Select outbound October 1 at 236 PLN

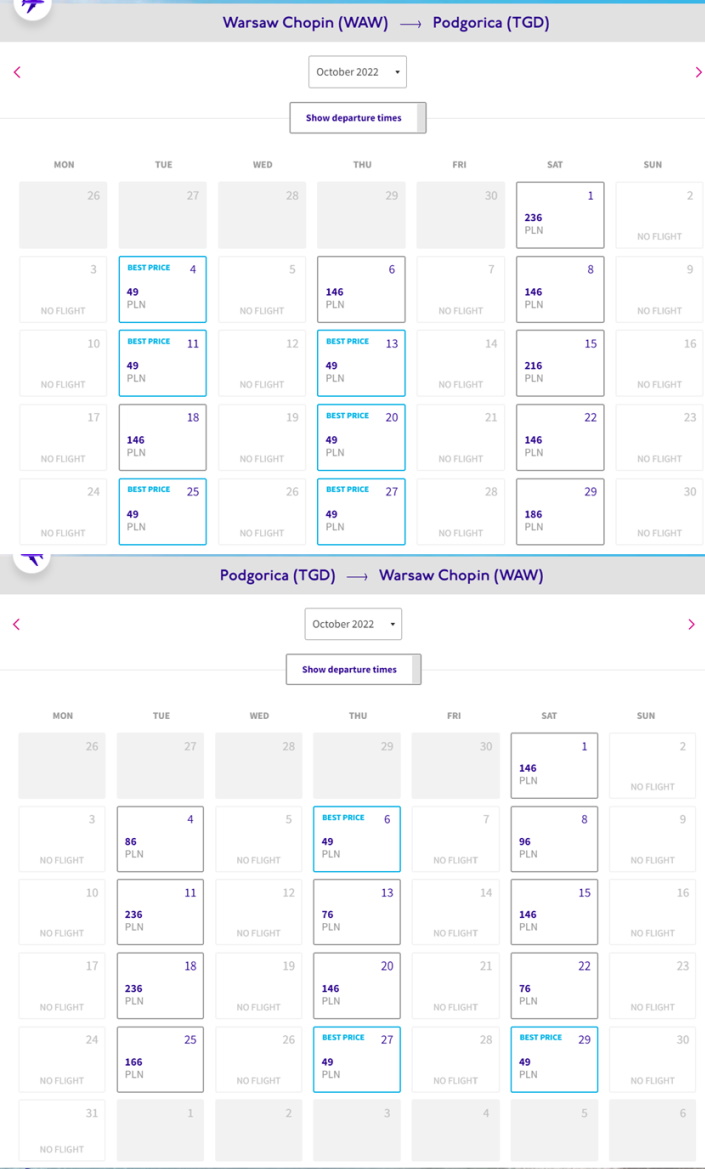560,215
